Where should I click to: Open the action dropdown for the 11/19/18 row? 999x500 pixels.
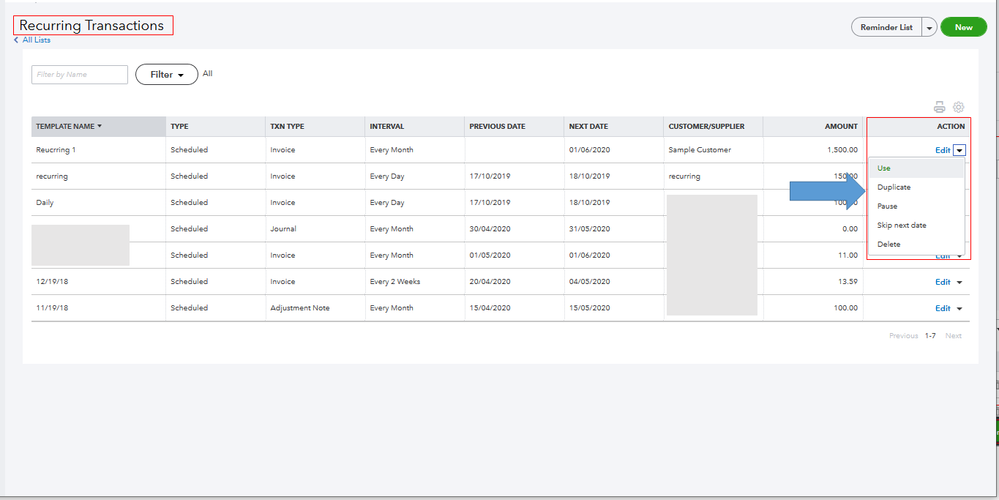point(959,308)
